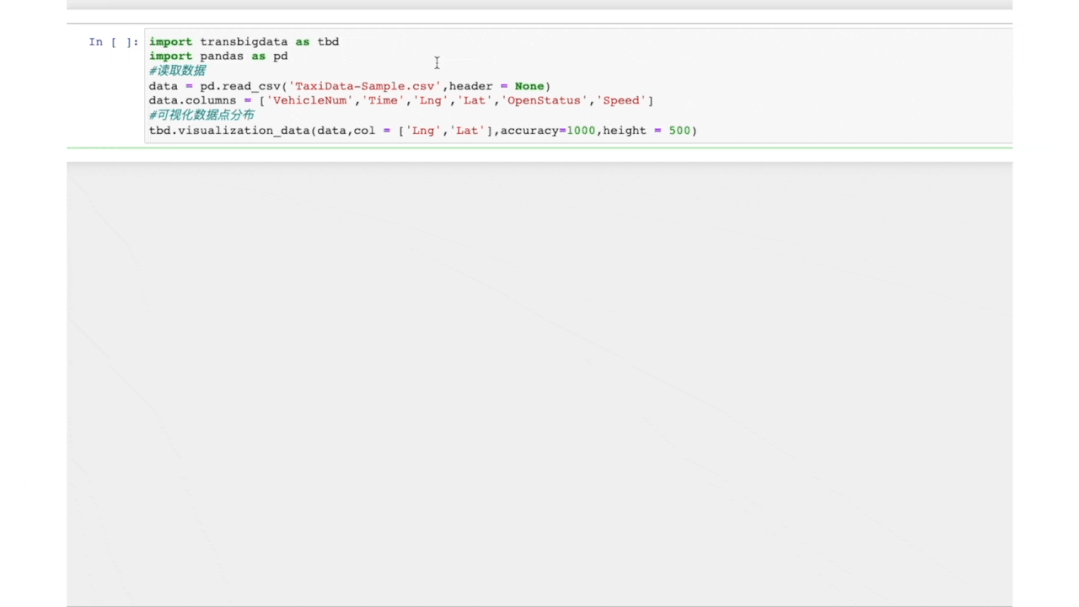Click the 'Lng' string in the col list
Viewport: 1079px width, 607px height.
[425, 130]
